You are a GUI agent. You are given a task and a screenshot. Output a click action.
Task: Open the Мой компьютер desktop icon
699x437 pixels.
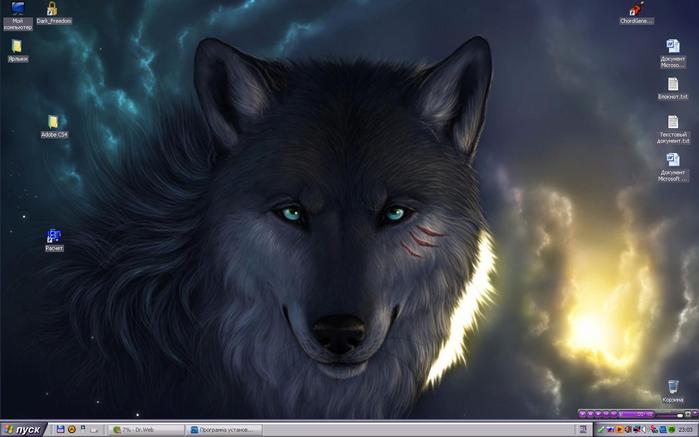coord(18,16)
